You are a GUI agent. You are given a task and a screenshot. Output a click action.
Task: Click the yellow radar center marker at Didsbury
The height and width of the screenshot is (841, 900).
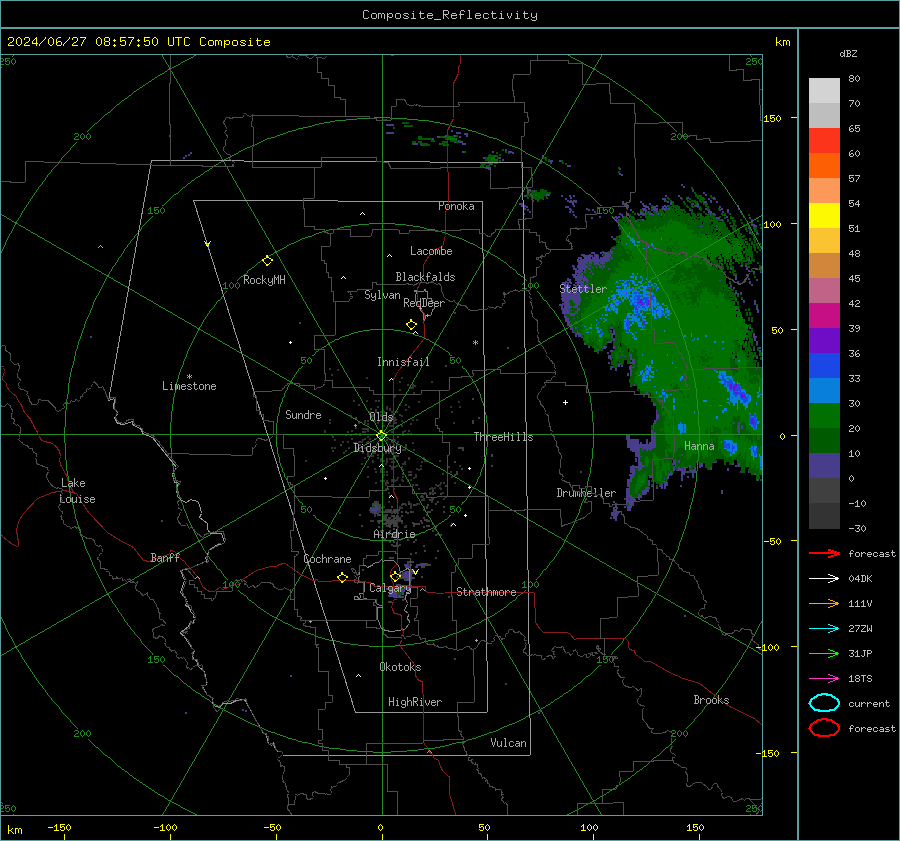[381, 436]
